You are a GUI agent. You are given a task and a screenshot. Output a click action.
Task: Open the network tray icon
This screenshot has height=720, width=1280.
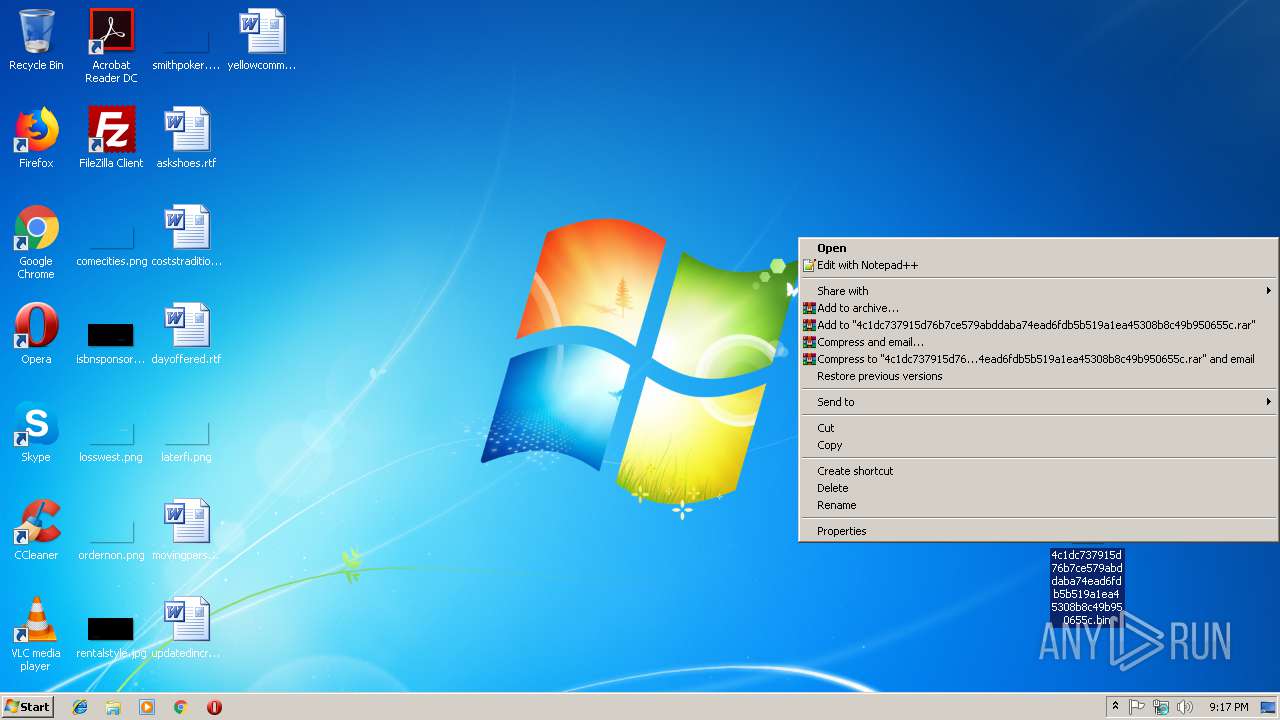pyautogui.click(x=1161, y=707)
